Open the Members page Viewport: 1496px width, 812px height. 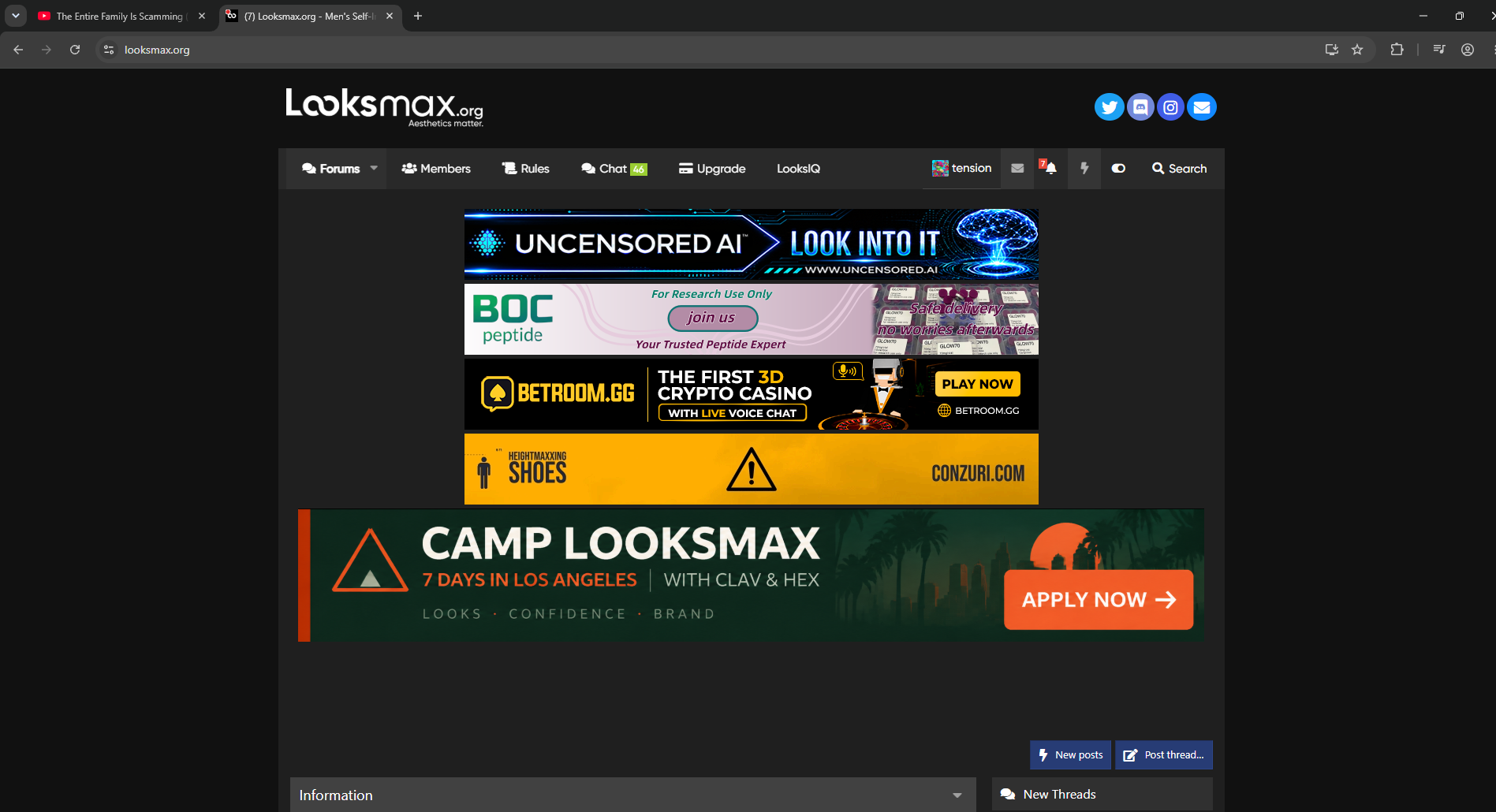point(436,169)
